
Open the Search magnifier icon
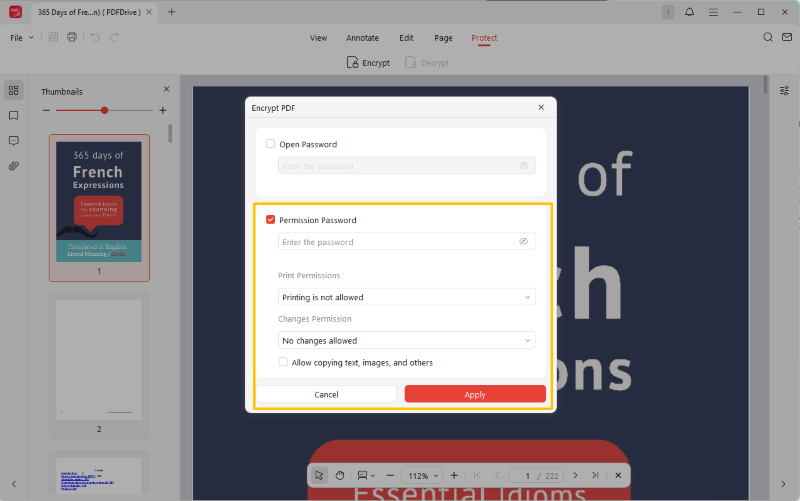[767, 37]
